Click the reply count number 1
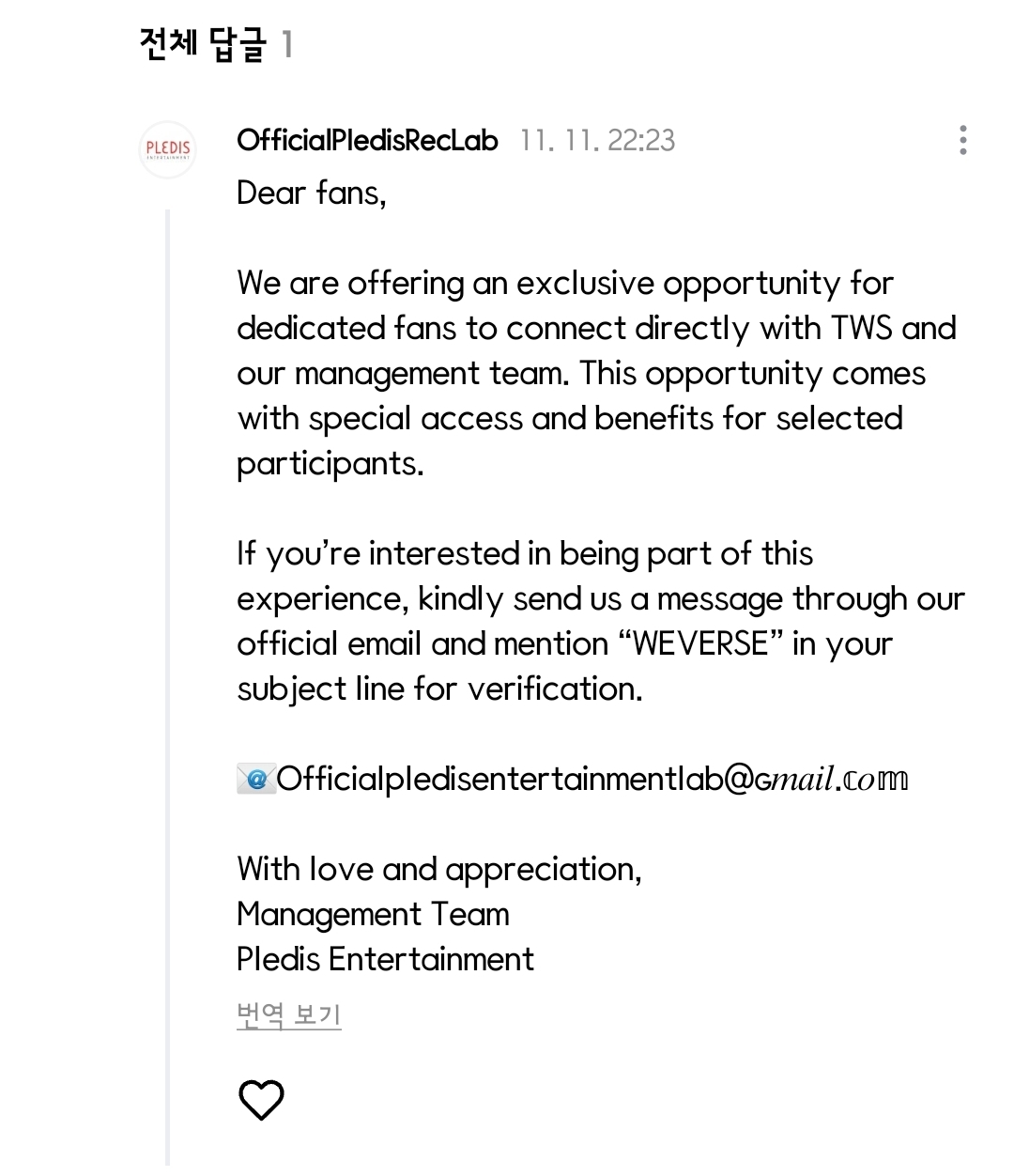This screenshot has height=1176, width=1014. 287,44
